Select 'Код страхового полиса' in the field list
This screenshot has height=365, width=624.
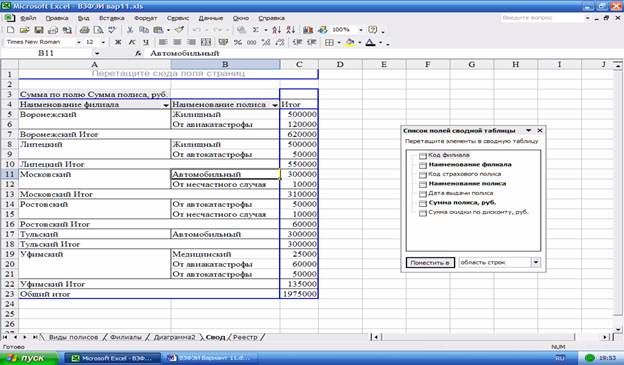point(464,174)
